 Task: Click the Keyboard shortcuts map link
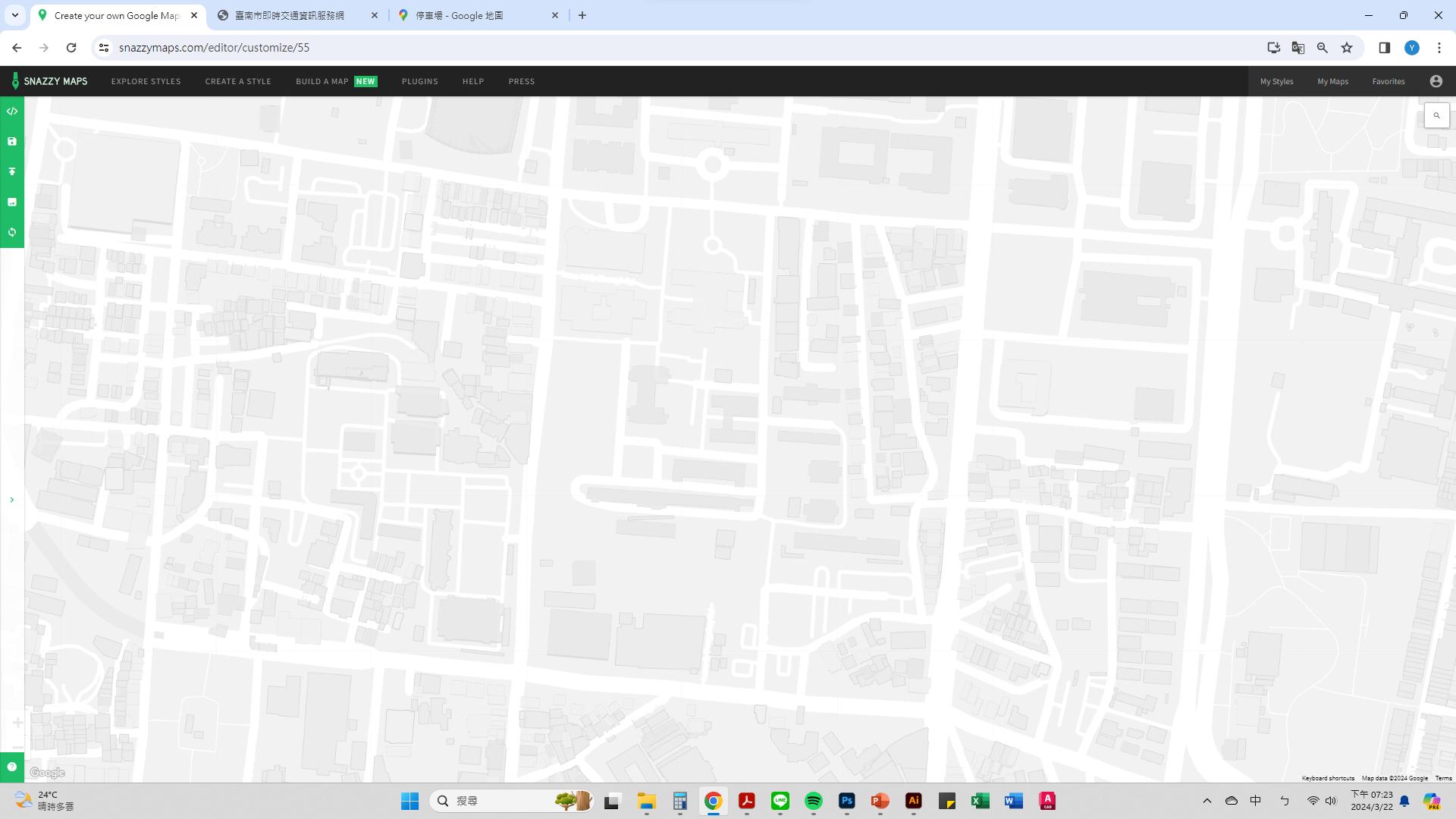(1327, 778)
